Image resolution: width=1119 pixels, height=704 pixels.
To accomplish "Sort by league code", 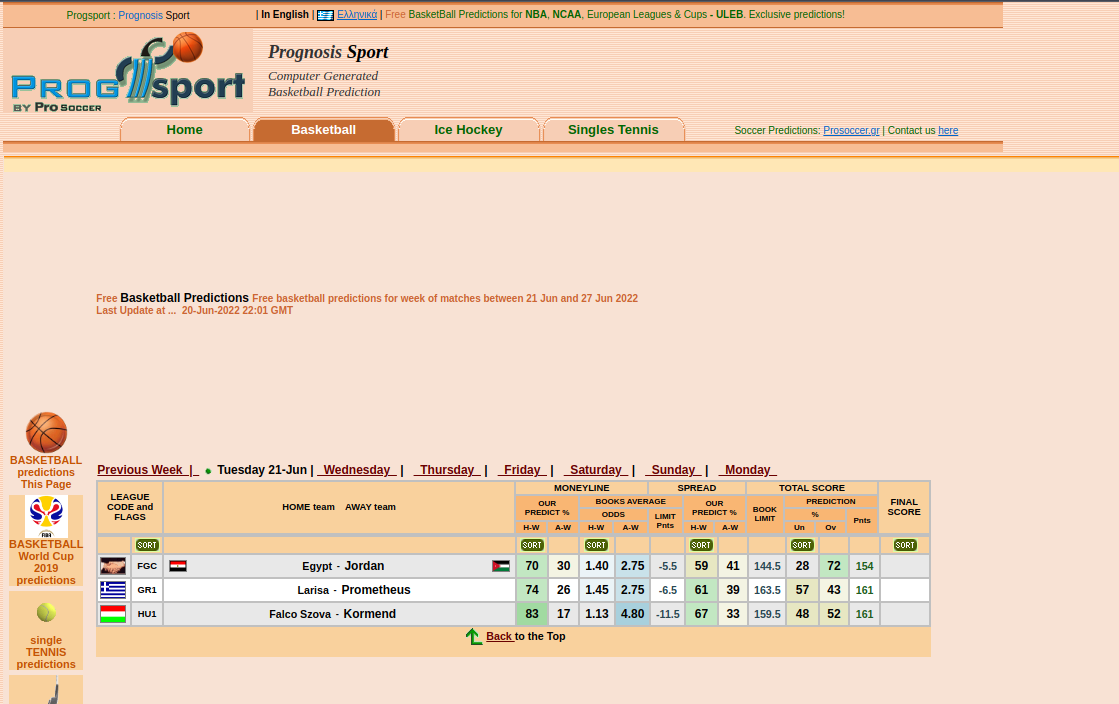I will [x=147, y=545].
